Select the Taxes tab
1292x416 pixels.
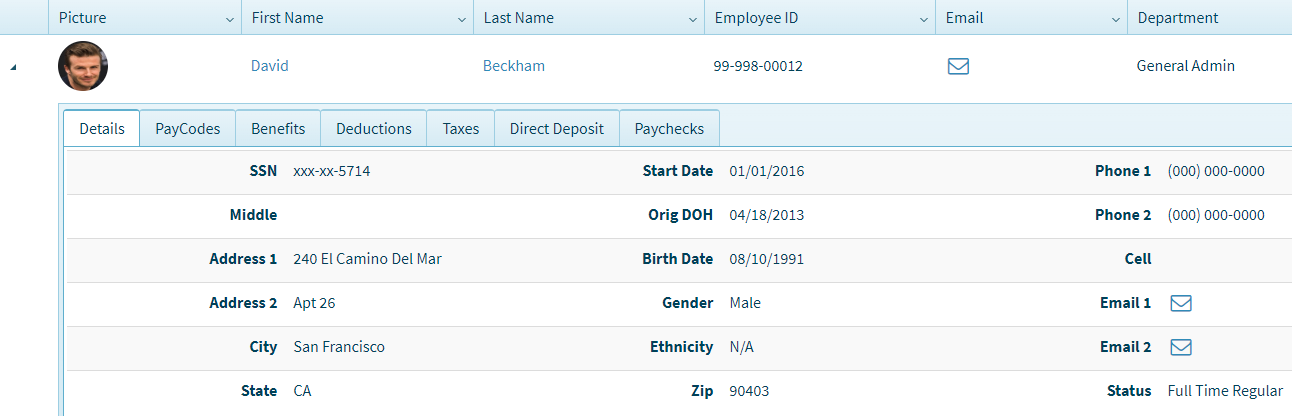(x=461, y=129)
